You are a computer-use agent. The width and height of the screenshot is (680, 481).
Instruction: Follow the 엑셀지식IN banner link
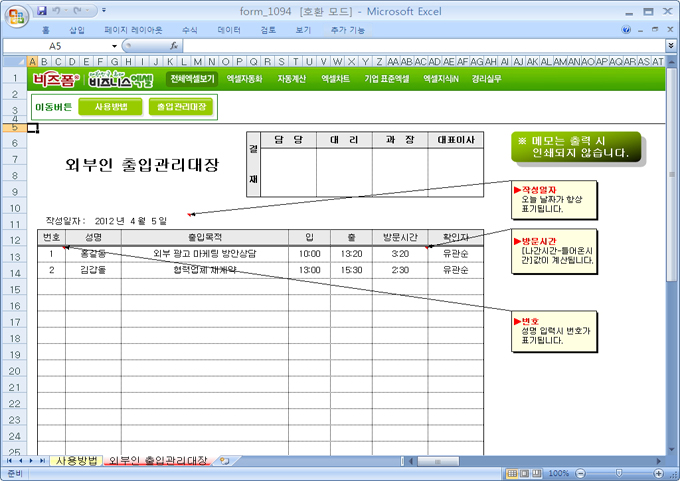point(441,79)
